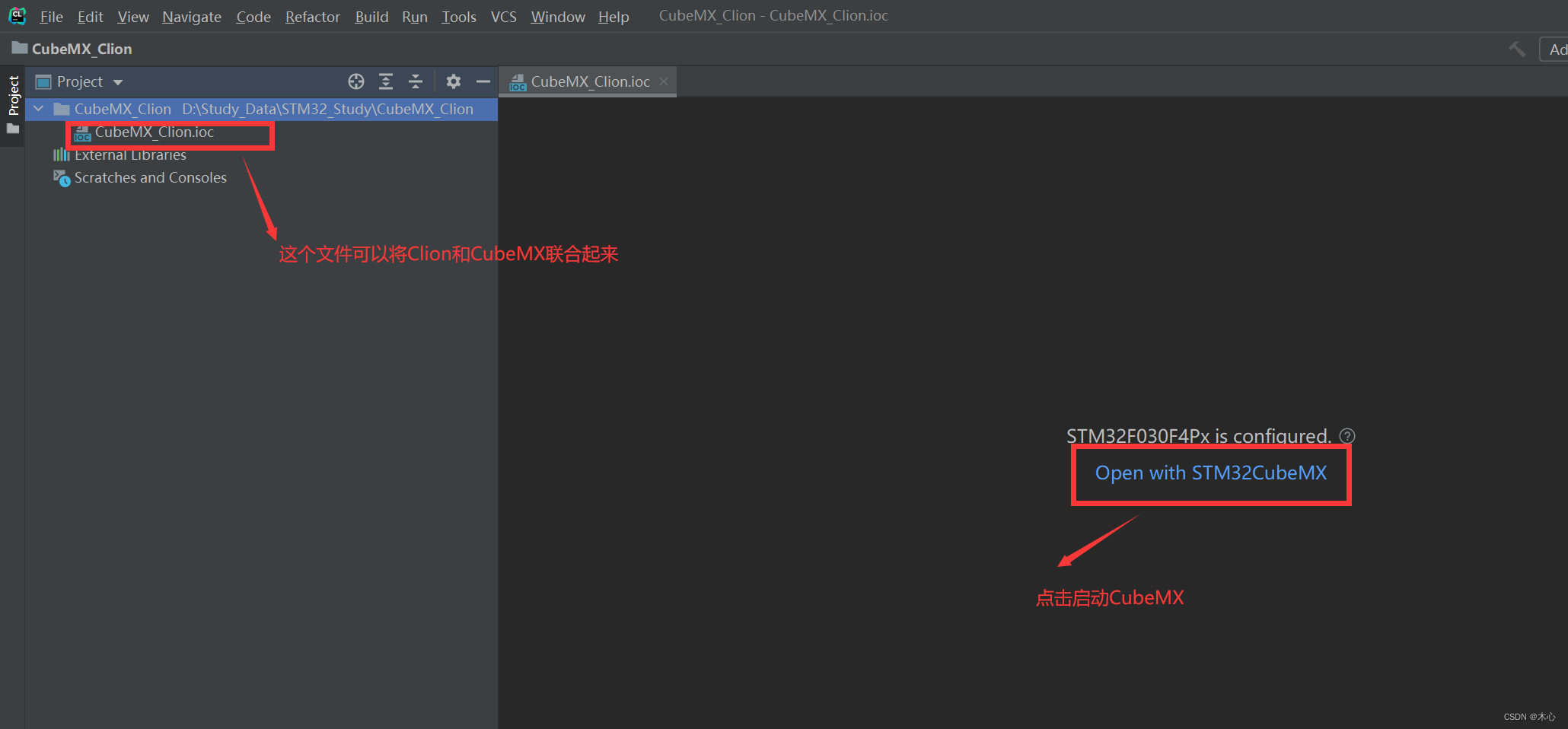Hide the Project panel with minus icon
Image resolution: width=1568 pixels, height=729 pixels.
click(483, 81)
